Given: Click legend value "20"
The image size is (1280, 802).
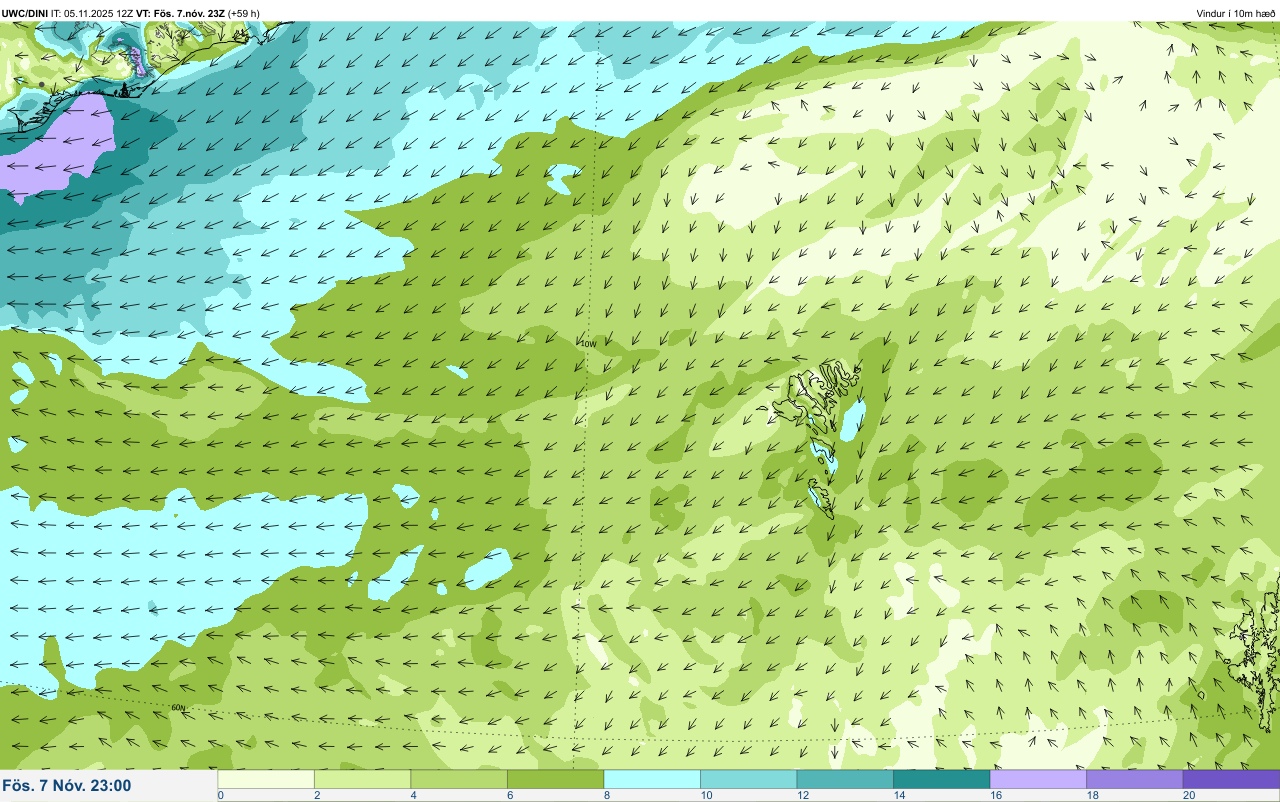Looking at the screenshot, I should pos(1189,795).
